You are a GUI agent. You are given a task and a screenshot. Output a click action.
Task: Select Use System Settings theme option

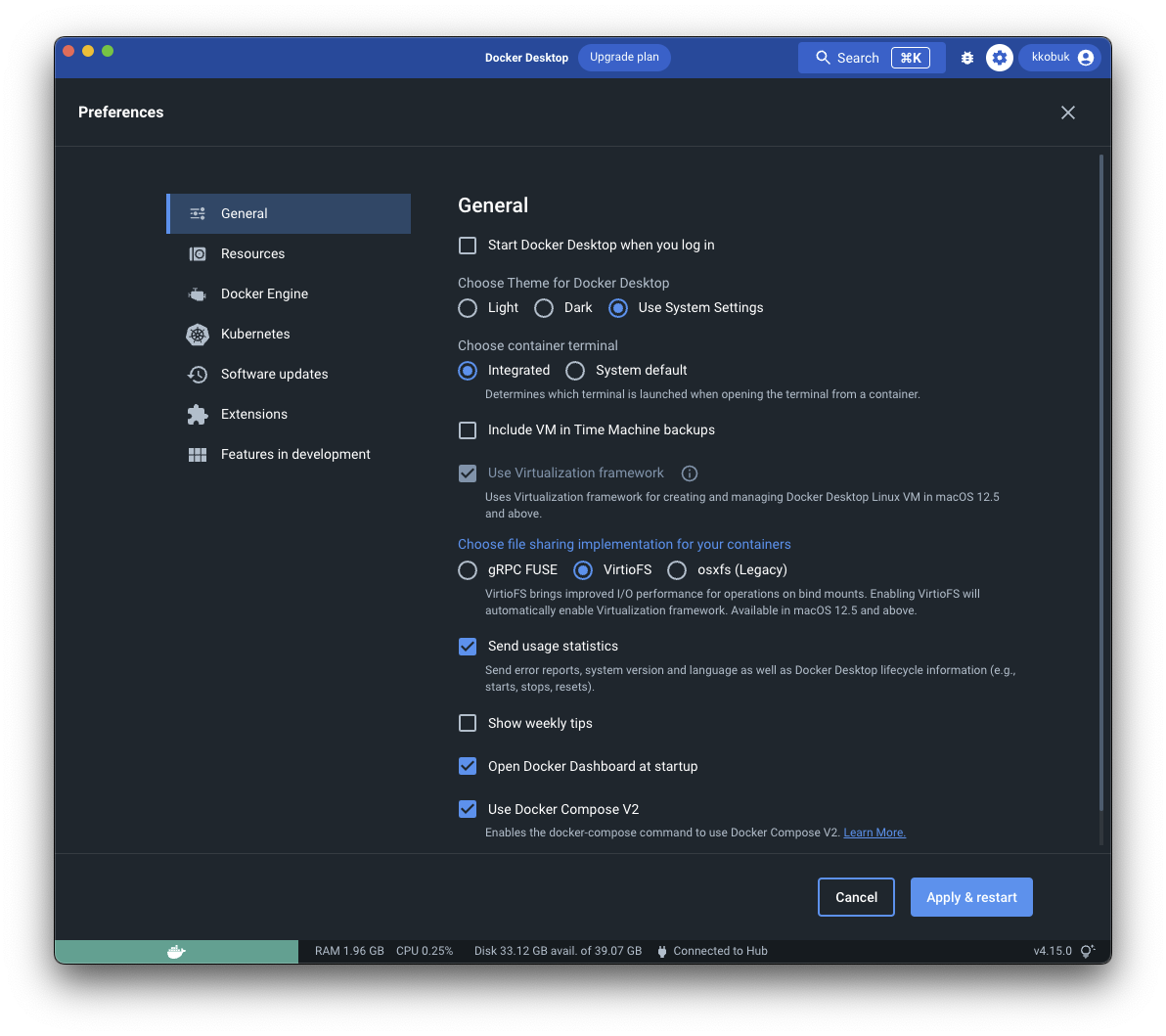click(x=618, y=308)
